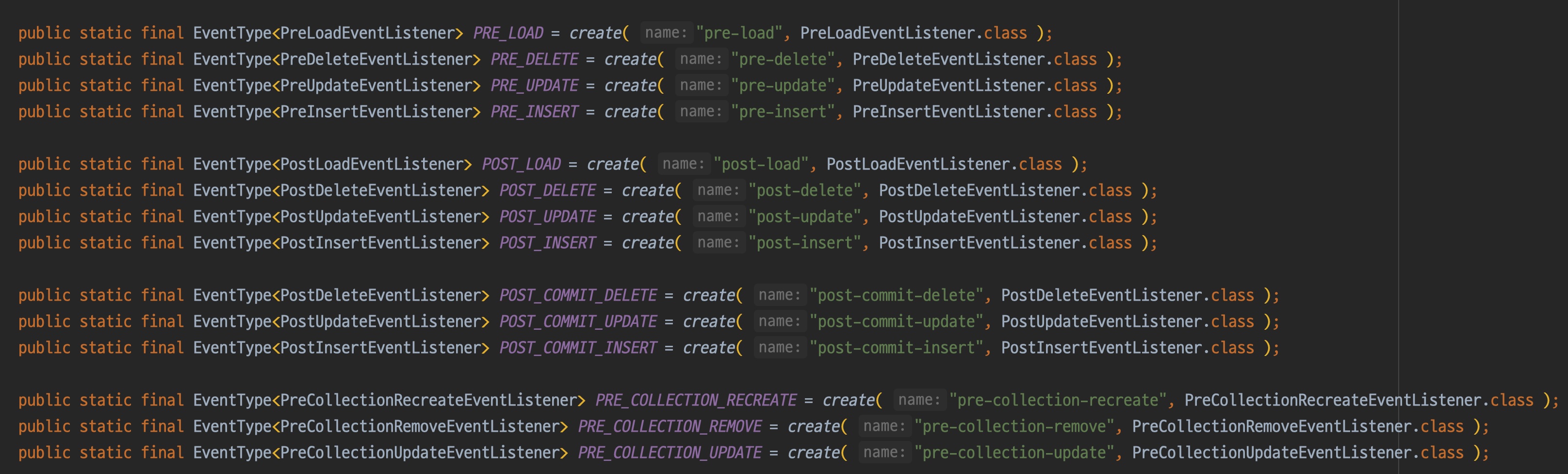Click PreLoadEventListener.class argument
This screenshot has height=474, width=1568.
pyautogui.click(x=914, y=33)
